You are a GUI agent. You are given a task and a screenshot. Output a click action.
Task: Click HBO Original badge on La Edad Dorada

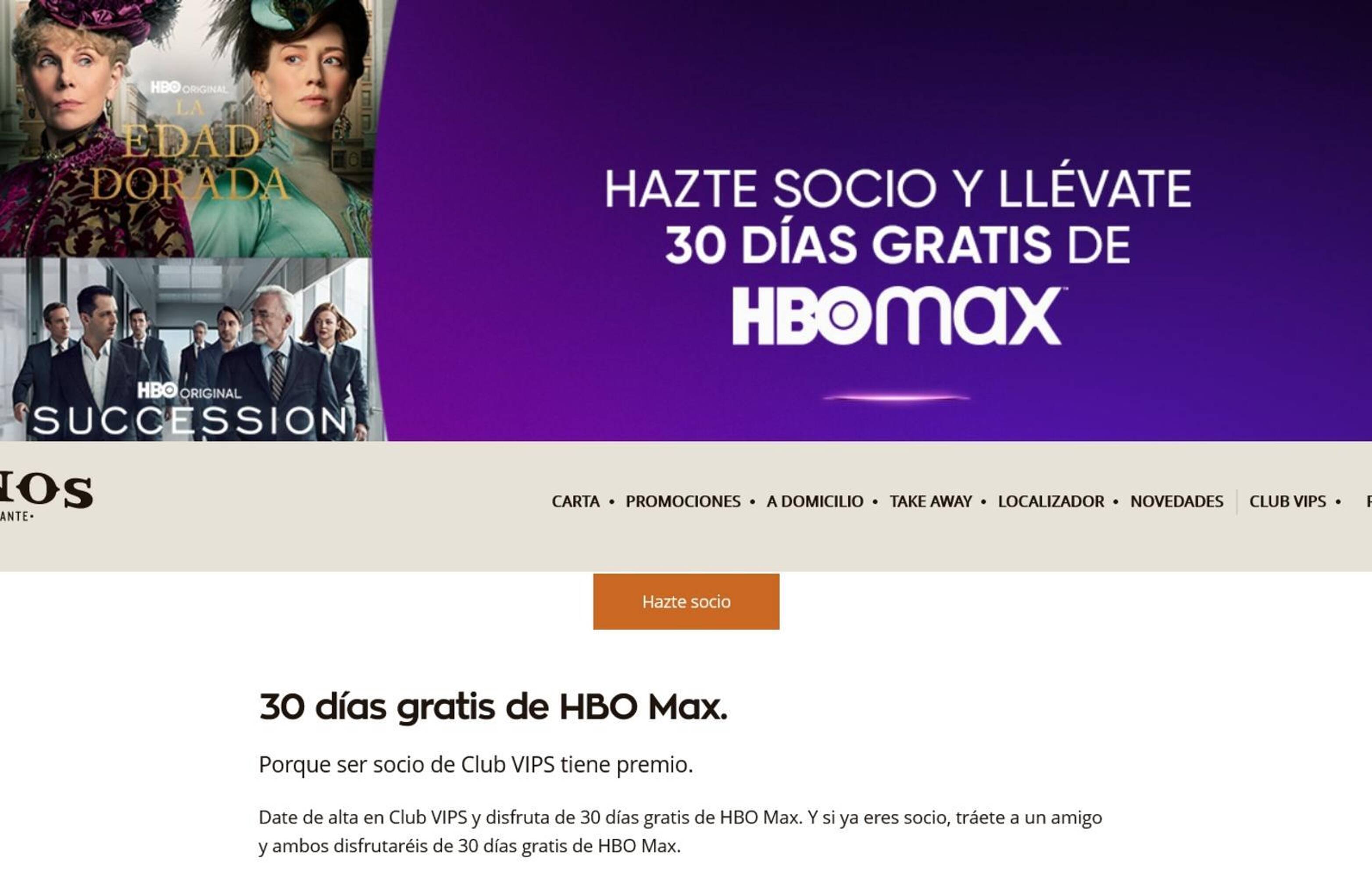pyautogui.click(x=189, y=88)
